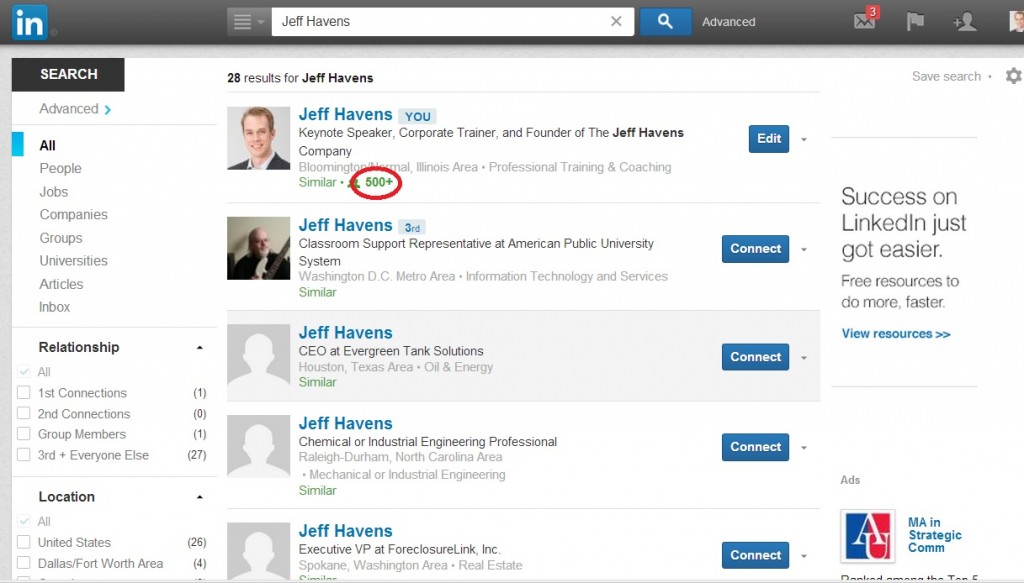The height and width of the screenshot is (583, 1024).
Task: Open the notifications flag icon
Action: [x=914, y=21]
